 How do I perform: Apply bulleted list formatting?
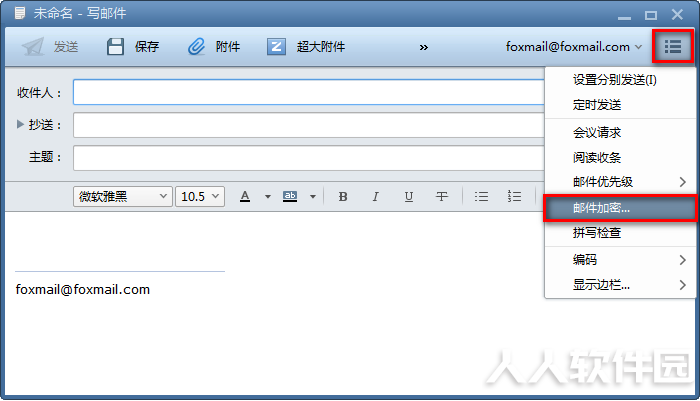coord(481,196)
